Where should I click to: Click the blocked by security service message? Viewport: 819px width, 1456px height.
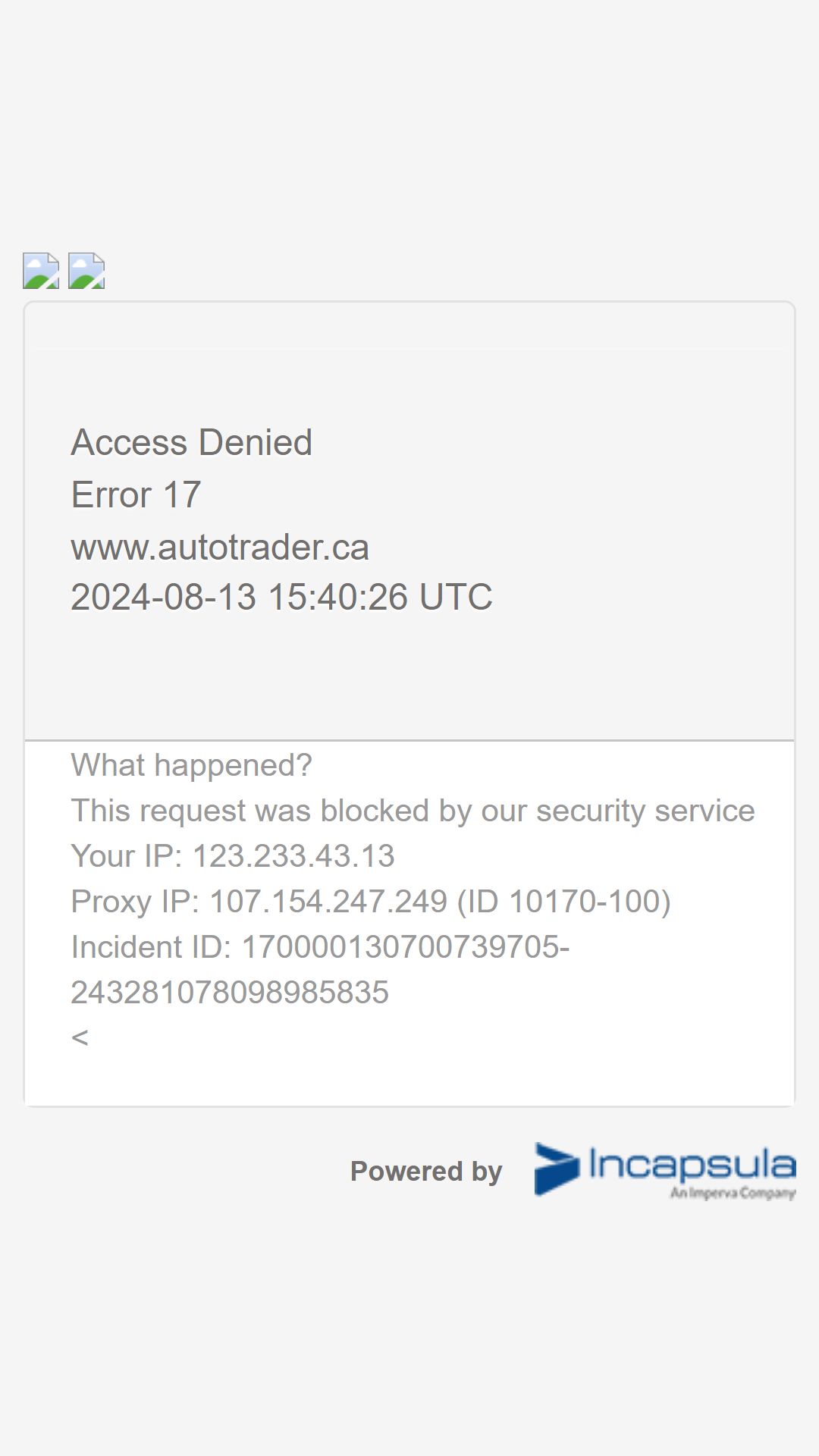(413, 811)
